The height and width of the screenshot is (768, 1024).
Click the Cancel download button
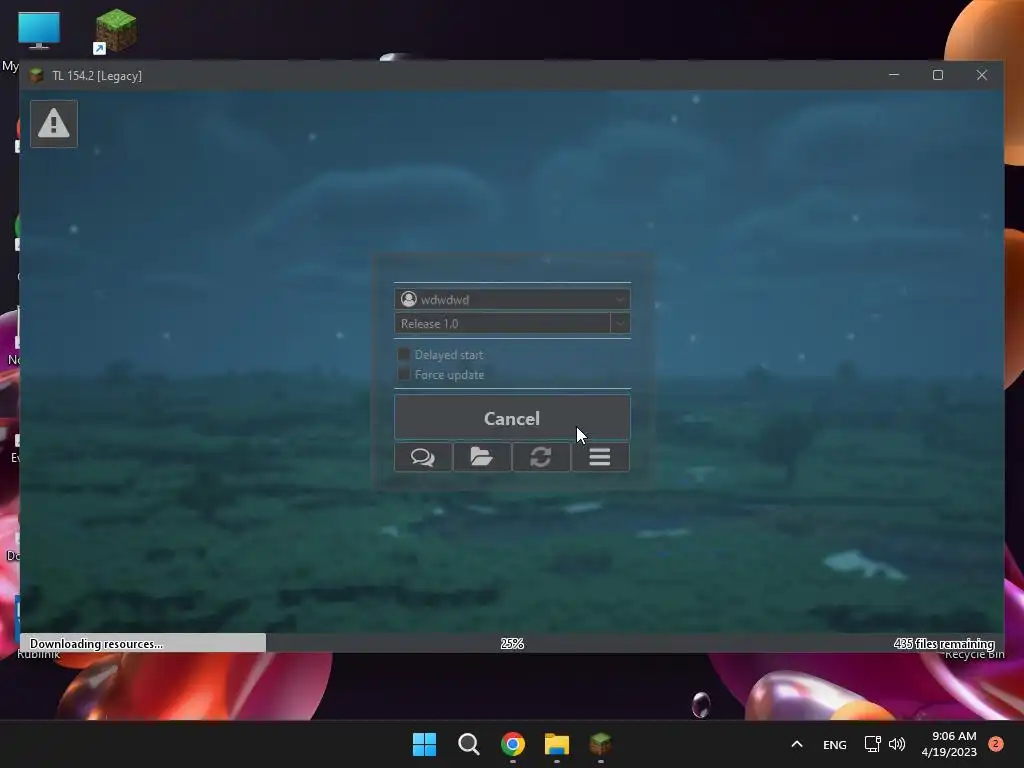(x=512, y=418)
